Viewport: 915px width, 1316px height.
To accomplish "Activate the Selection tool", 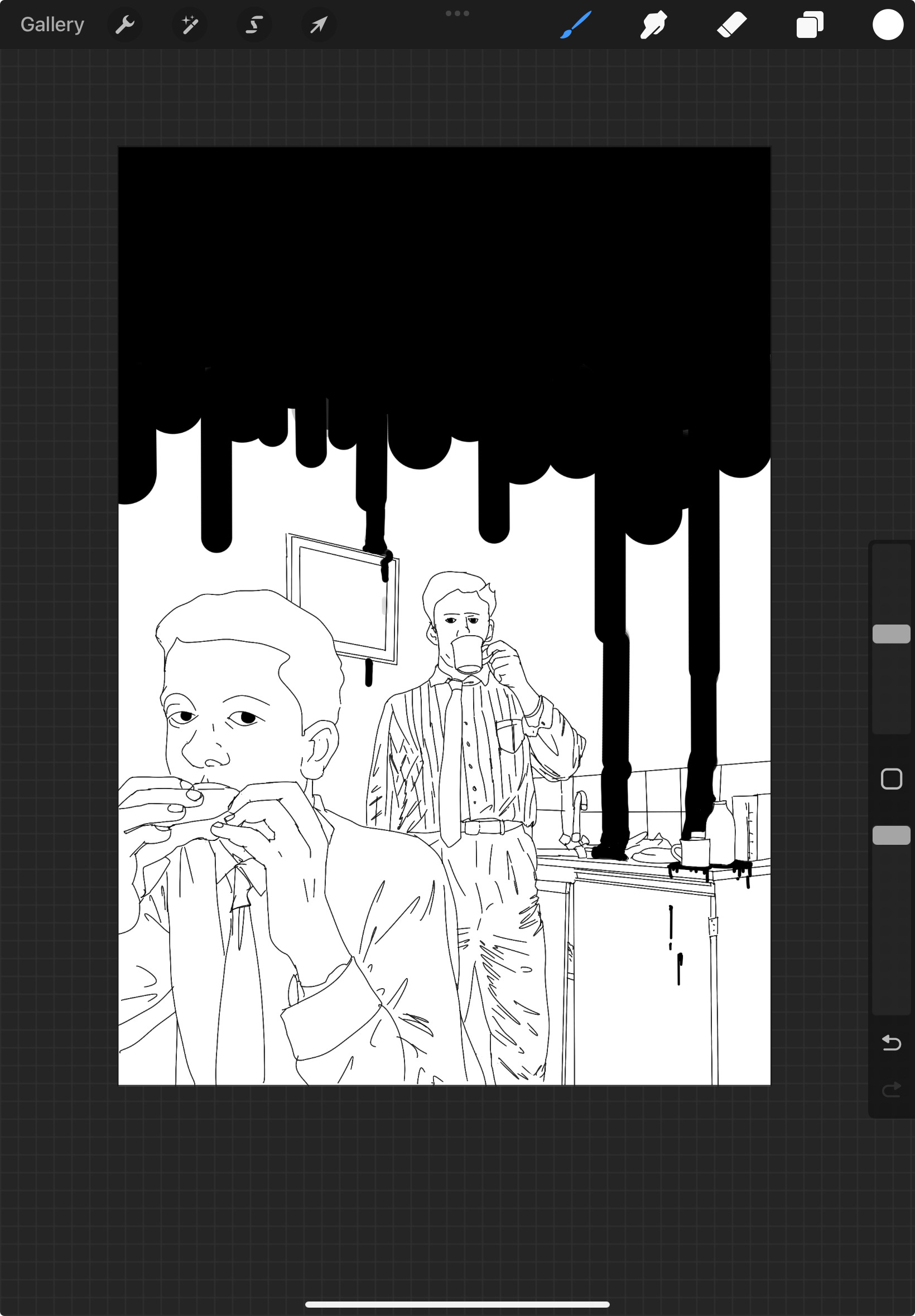I will pyautogui.click(x=254, y=25).
